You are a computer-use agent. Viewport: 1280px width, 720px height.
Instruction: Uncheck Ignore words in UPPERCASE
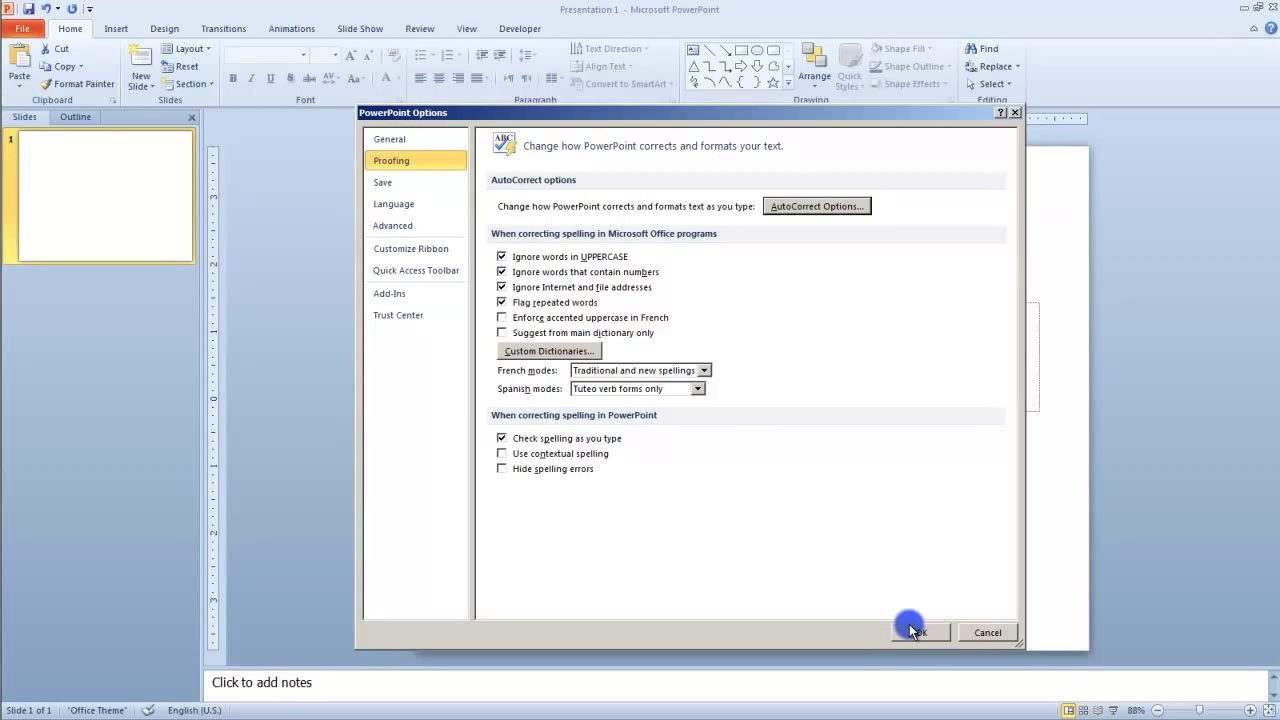point(502,257)
